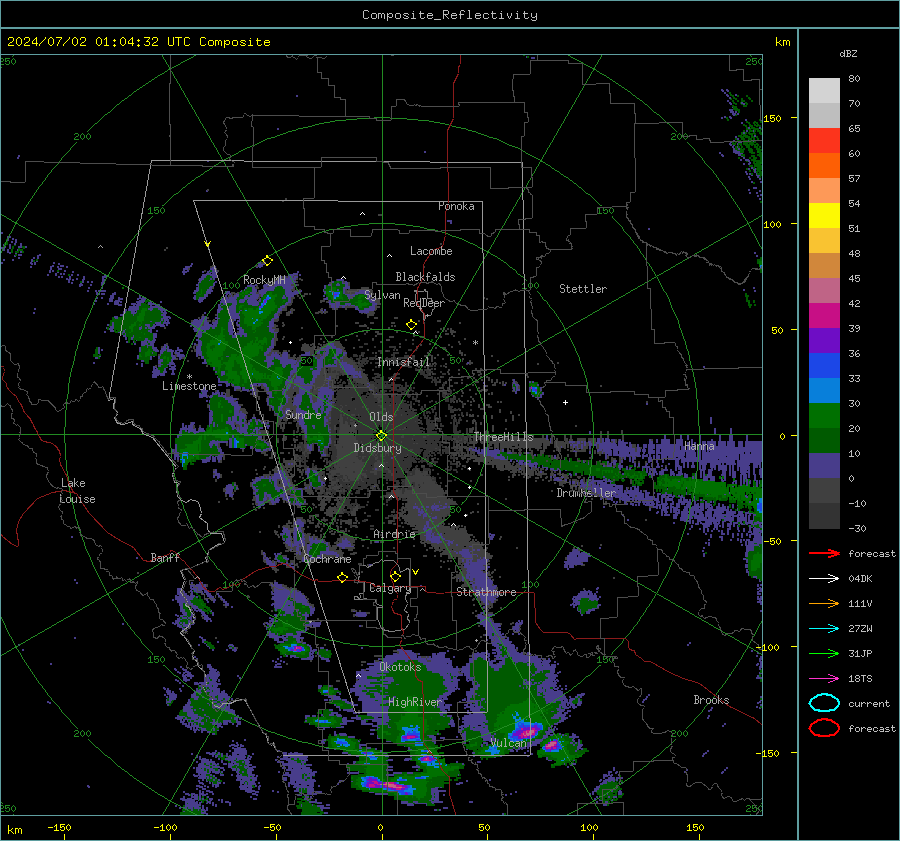Click the white asterisk above Limestone label
This screenshot has height=841, width=900.
189,377
